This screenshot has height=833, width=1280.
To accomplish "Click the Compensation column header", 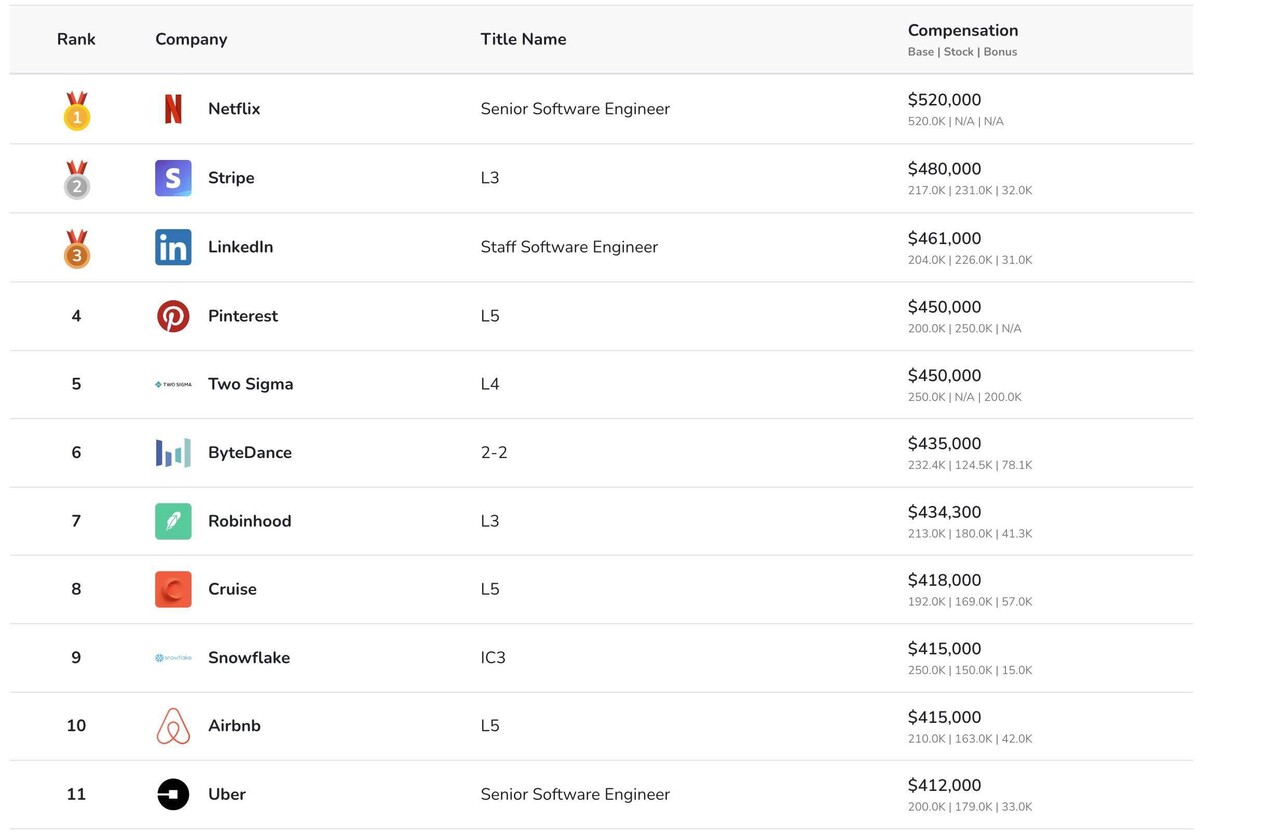I will [x=963, y=31].
